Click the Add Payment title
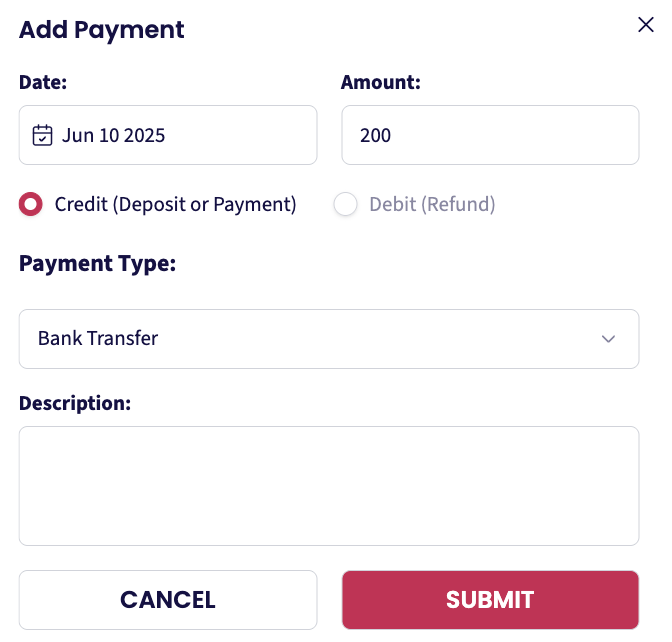 point(102,30)
